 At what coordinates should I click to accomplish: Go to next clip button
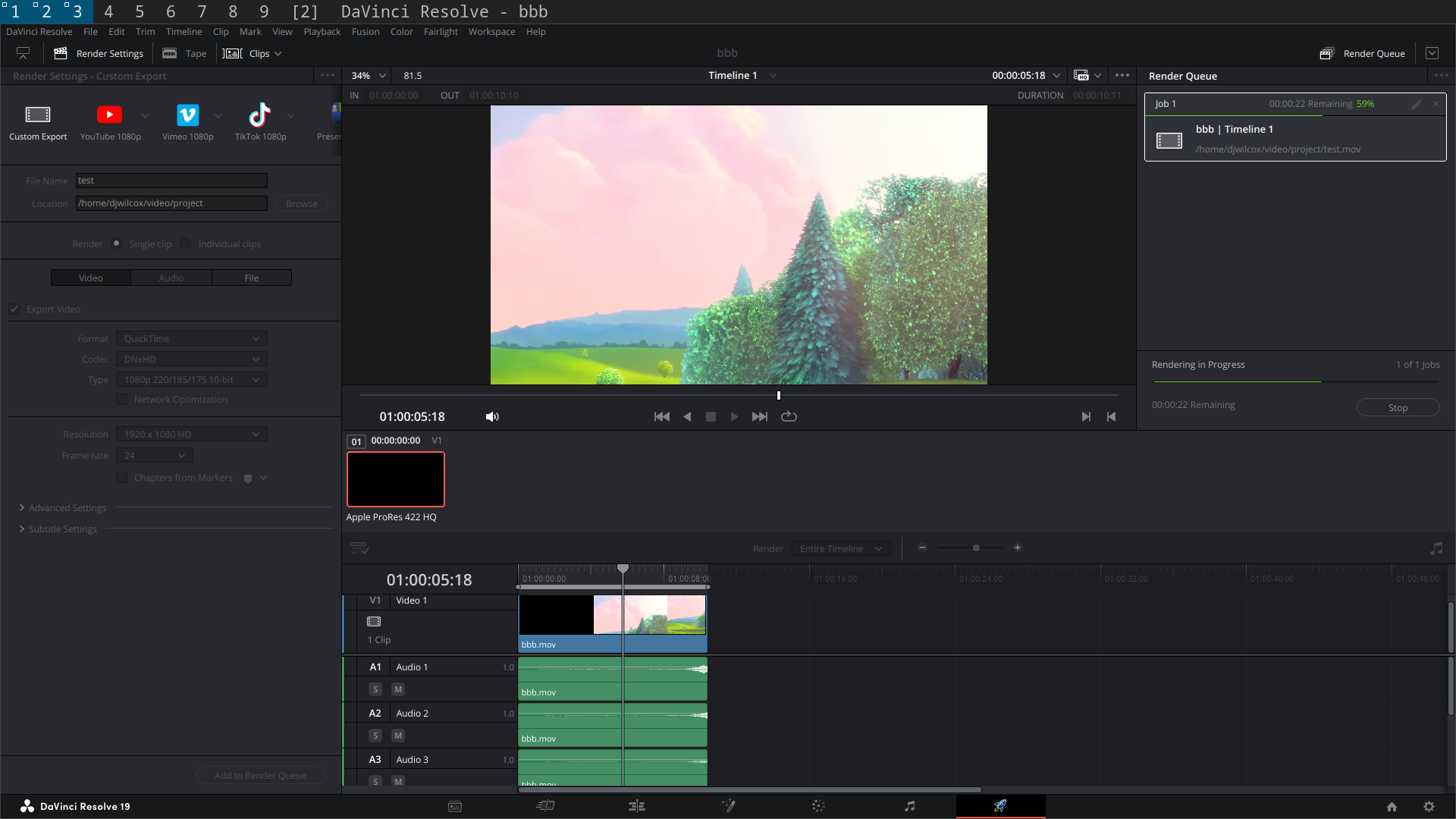(x=1086, y=417)
